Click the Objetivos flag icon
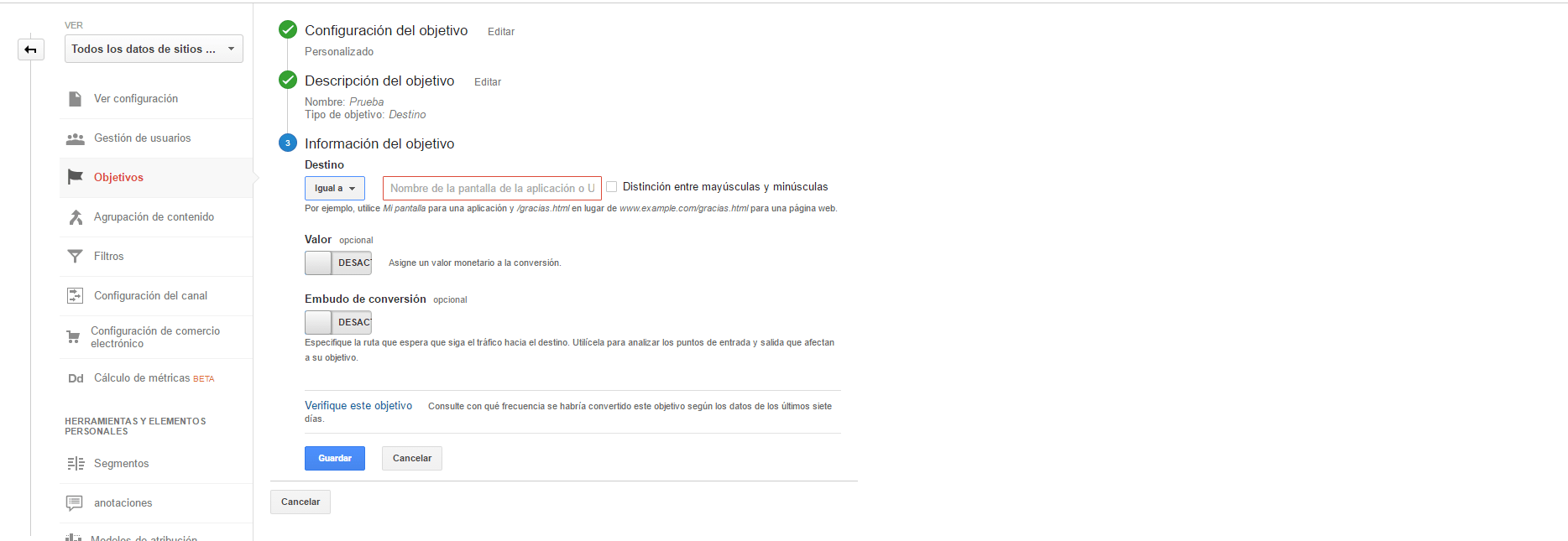This screenshot has width=1568, height=541. click(x=75, y=177)
